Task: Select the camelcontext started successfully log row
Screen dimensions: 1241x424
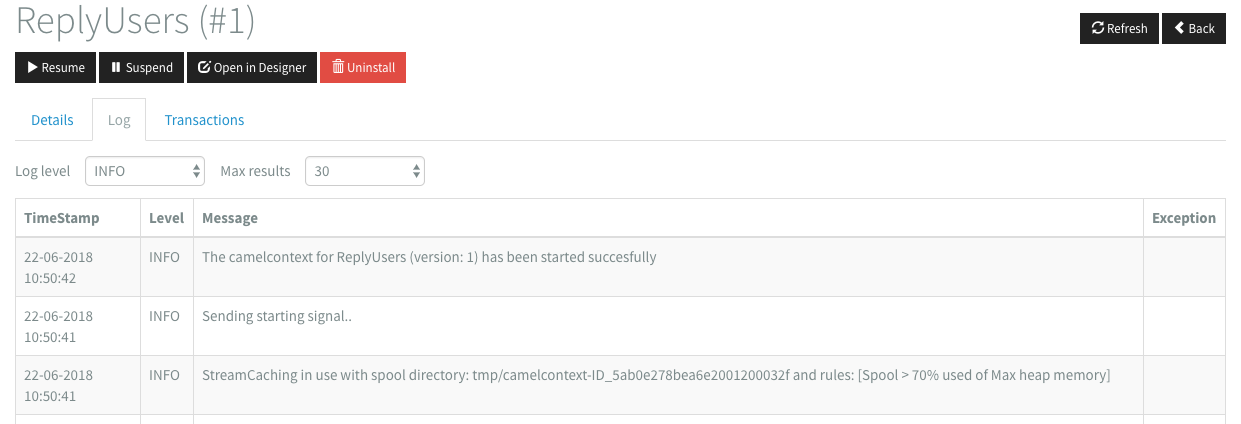Action: click(429, 257)
